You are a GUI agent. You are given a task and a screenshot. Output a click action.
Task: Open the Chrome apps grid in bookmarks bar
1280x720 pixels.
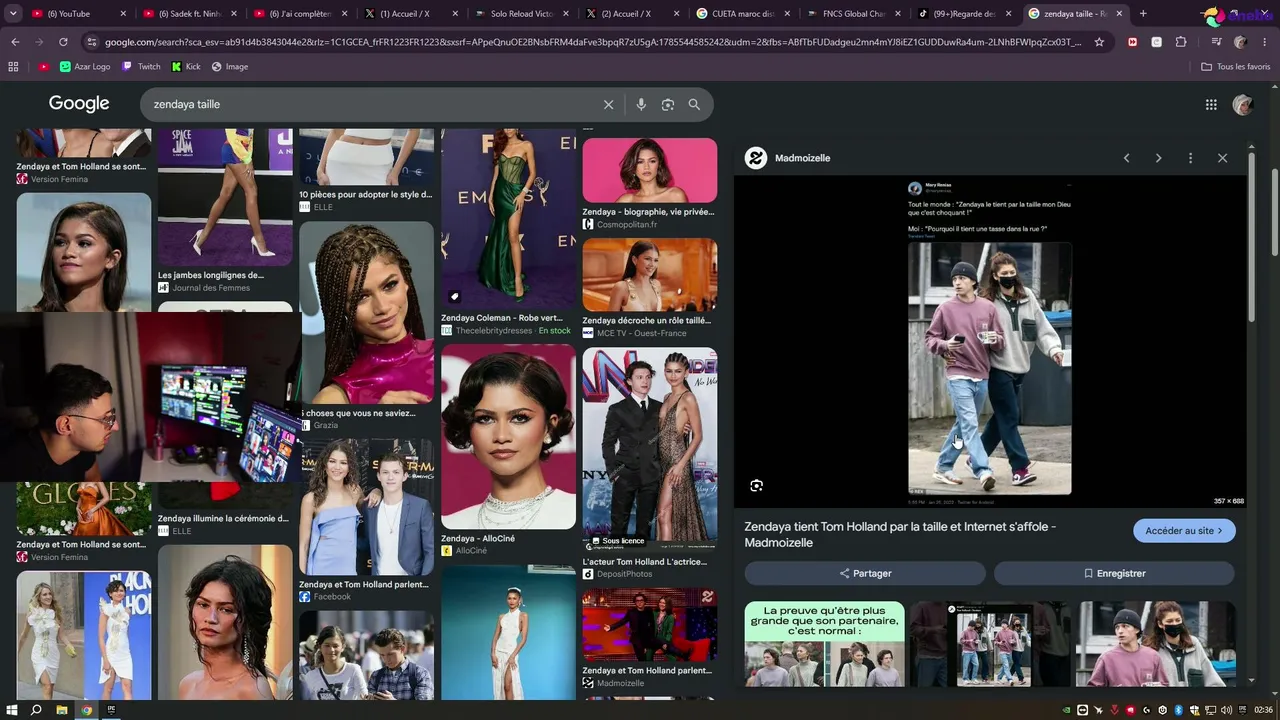pyautogui.click(x=13, y=66)
